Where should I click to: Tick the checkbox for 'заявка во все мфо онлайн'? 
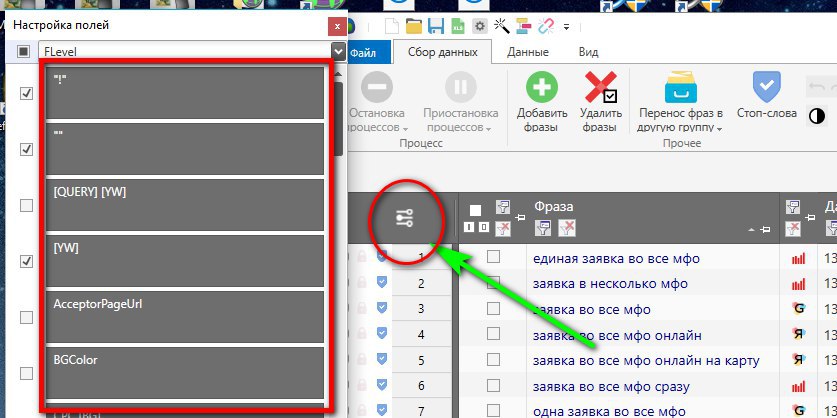click(x=493, y=334)
